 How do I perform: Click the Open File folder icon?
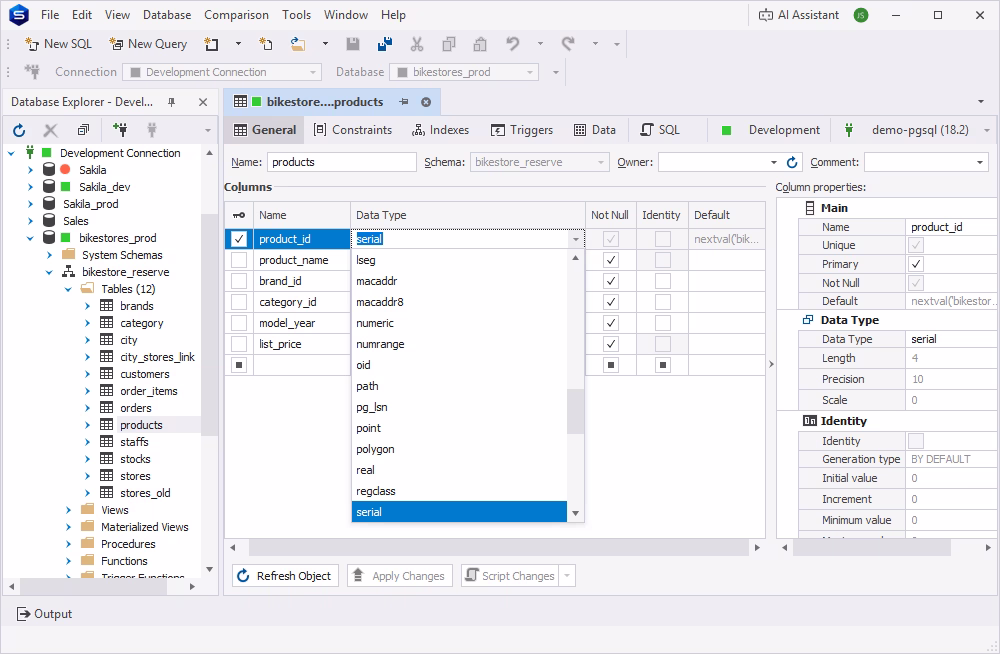coord(297,43)
